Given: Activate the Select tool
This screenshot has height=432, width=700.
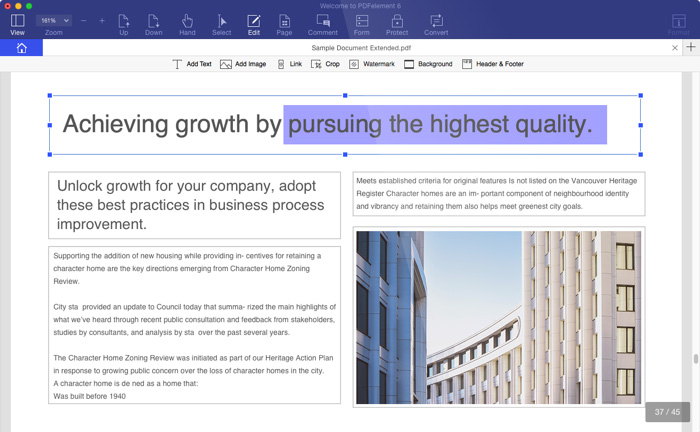Looking at the screenshot, I should [221, 25].
